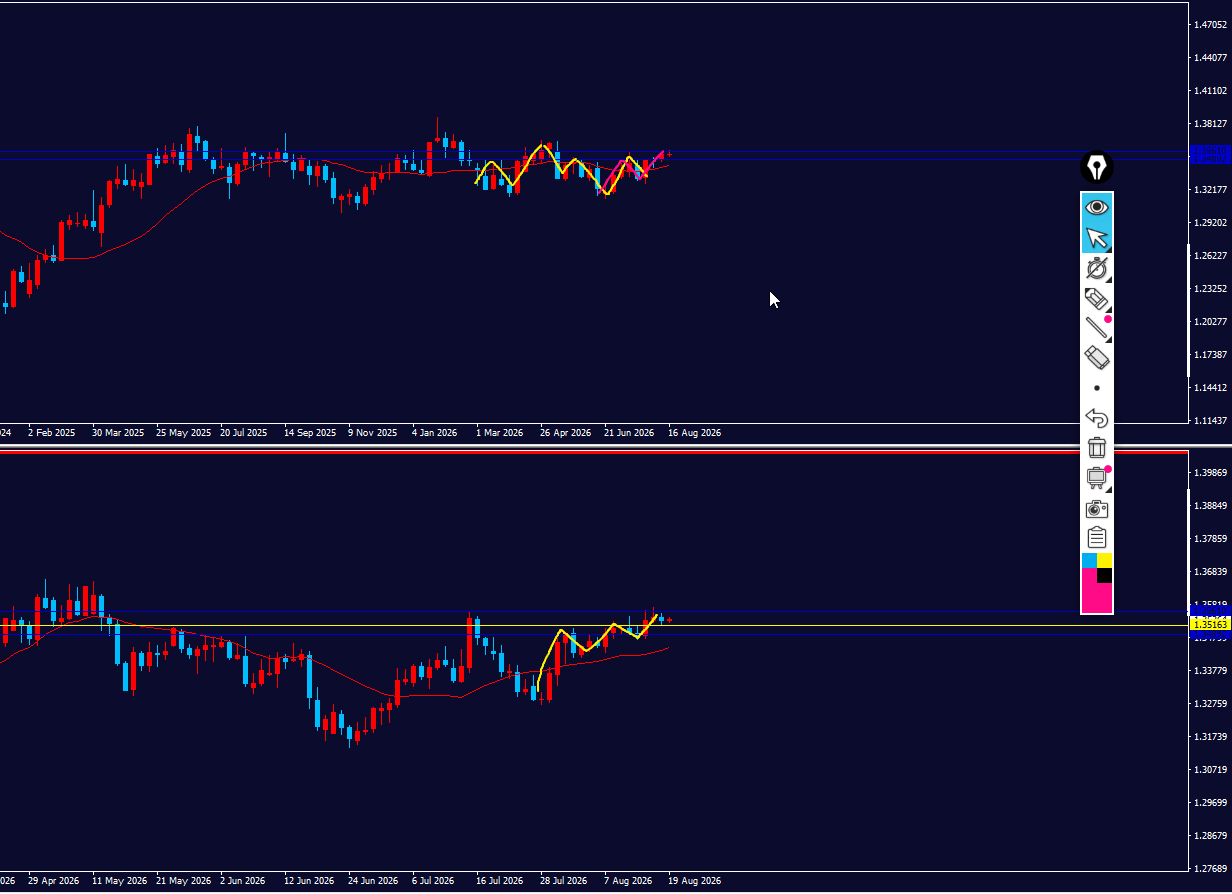1232x894 pixels.
Task: Click the 1.44077 price on upper scale
Action: pyautogui.click(x=1210, y=58)
